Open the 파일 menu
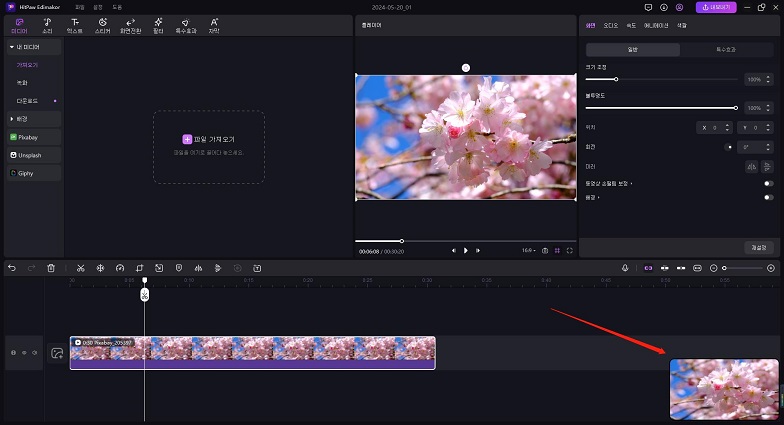784x425 pixels. 79,7
